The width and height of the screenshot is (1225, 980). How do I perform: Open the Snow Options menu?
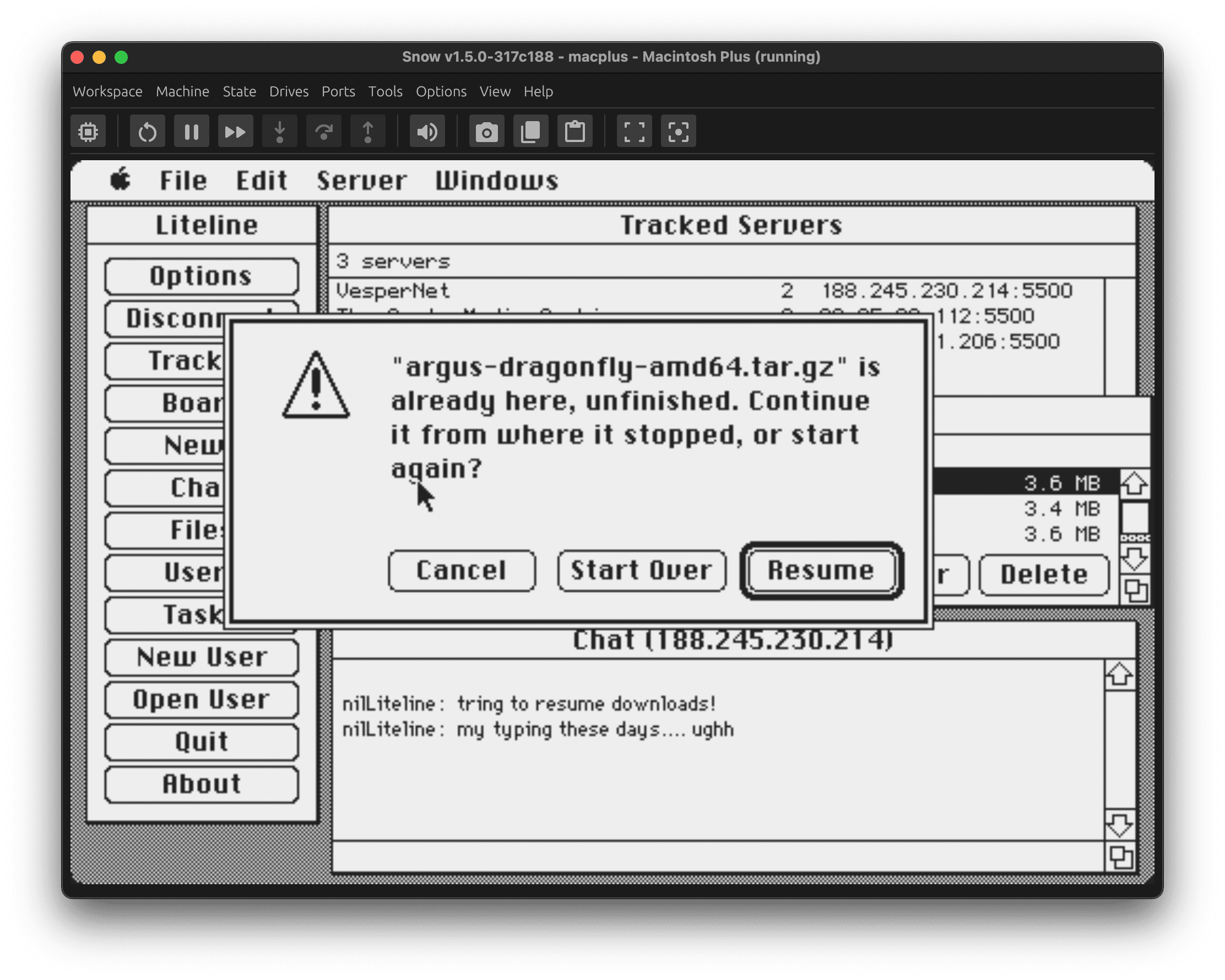coord(441,91)
